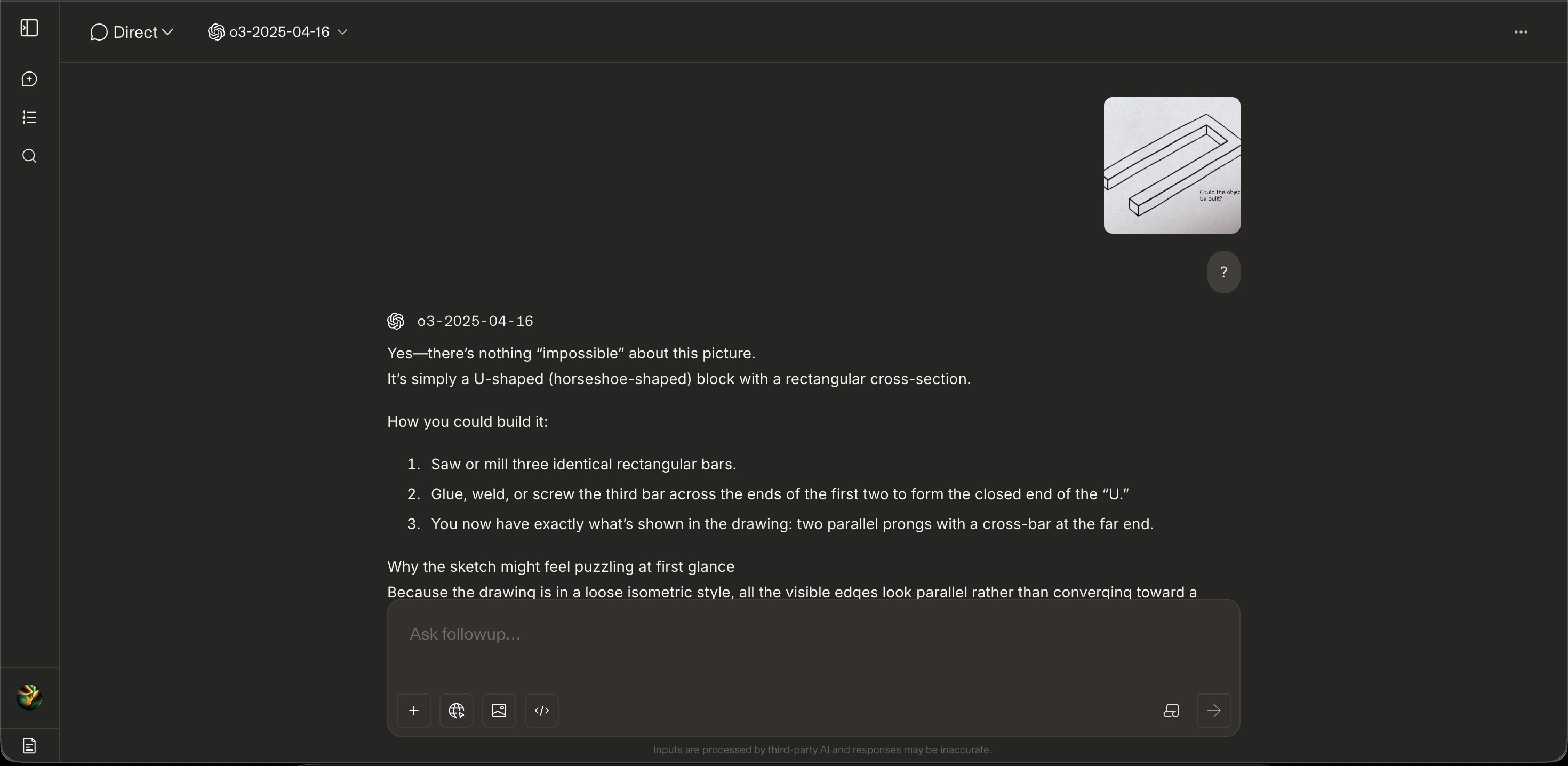Toggle the image generation icon

[499, 711]
